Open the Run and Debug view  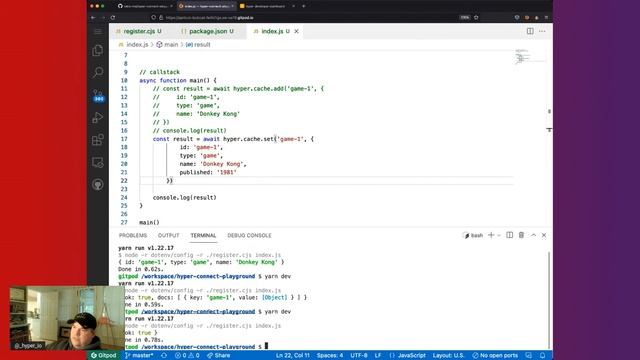click(x=98, y=118)
